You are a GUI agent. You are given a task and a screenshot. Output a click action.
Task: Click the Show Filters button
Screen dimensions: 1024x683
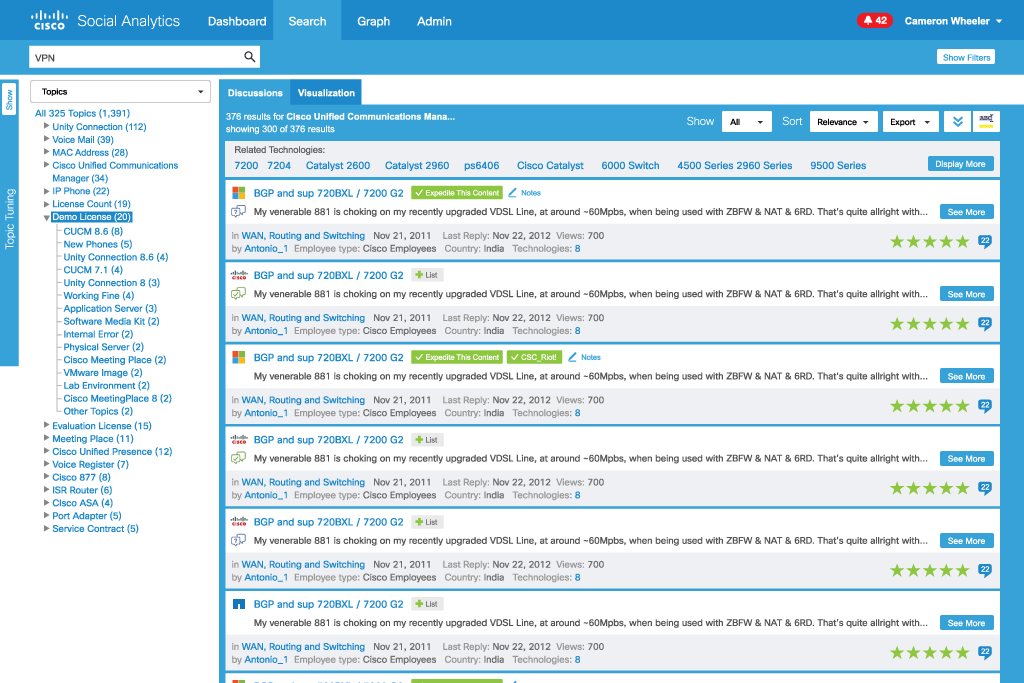965,57
